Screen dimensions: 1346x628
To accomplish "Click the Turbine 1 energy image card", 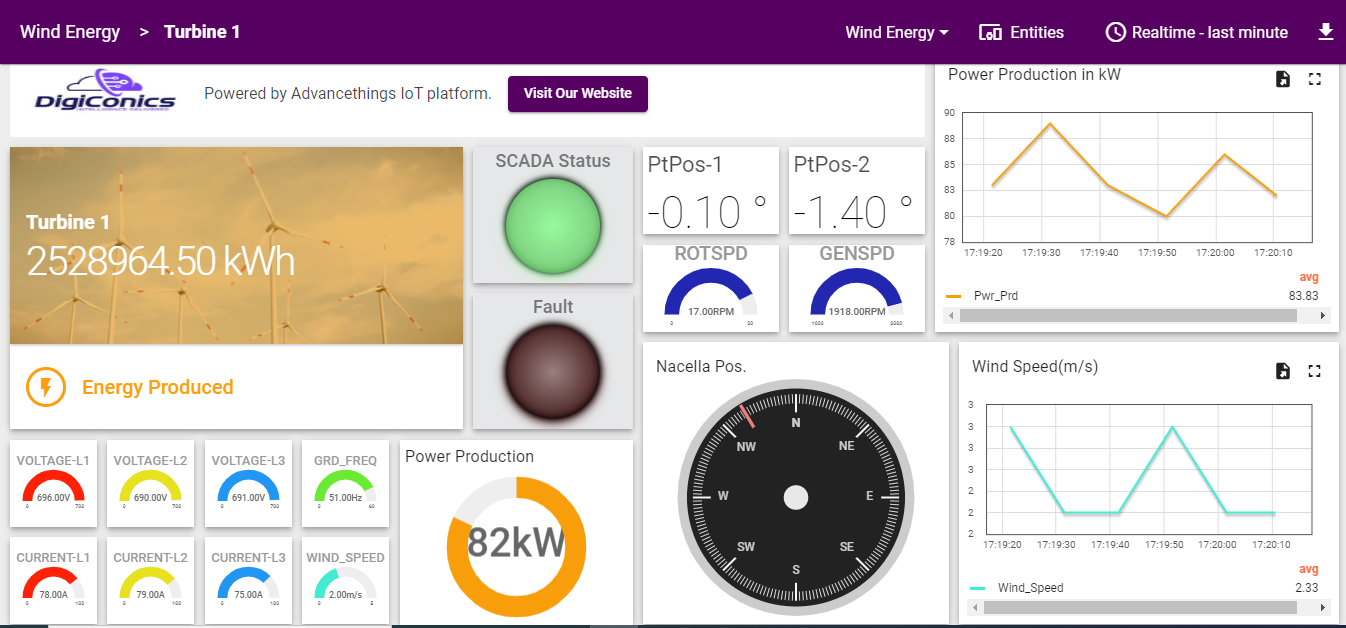I will pos(236,246).
